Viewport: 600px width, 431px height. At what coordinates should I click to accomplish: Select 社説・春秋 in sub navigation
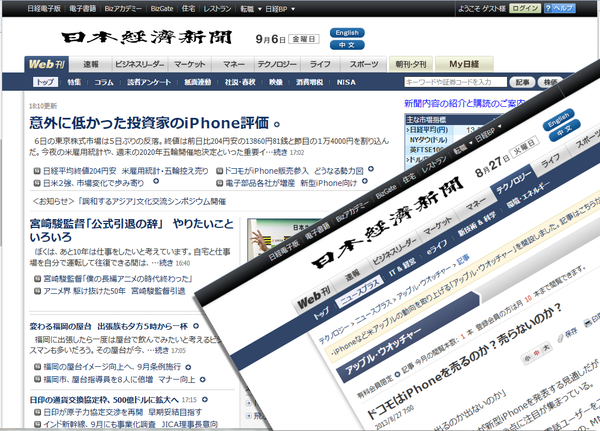click(240, 82)
